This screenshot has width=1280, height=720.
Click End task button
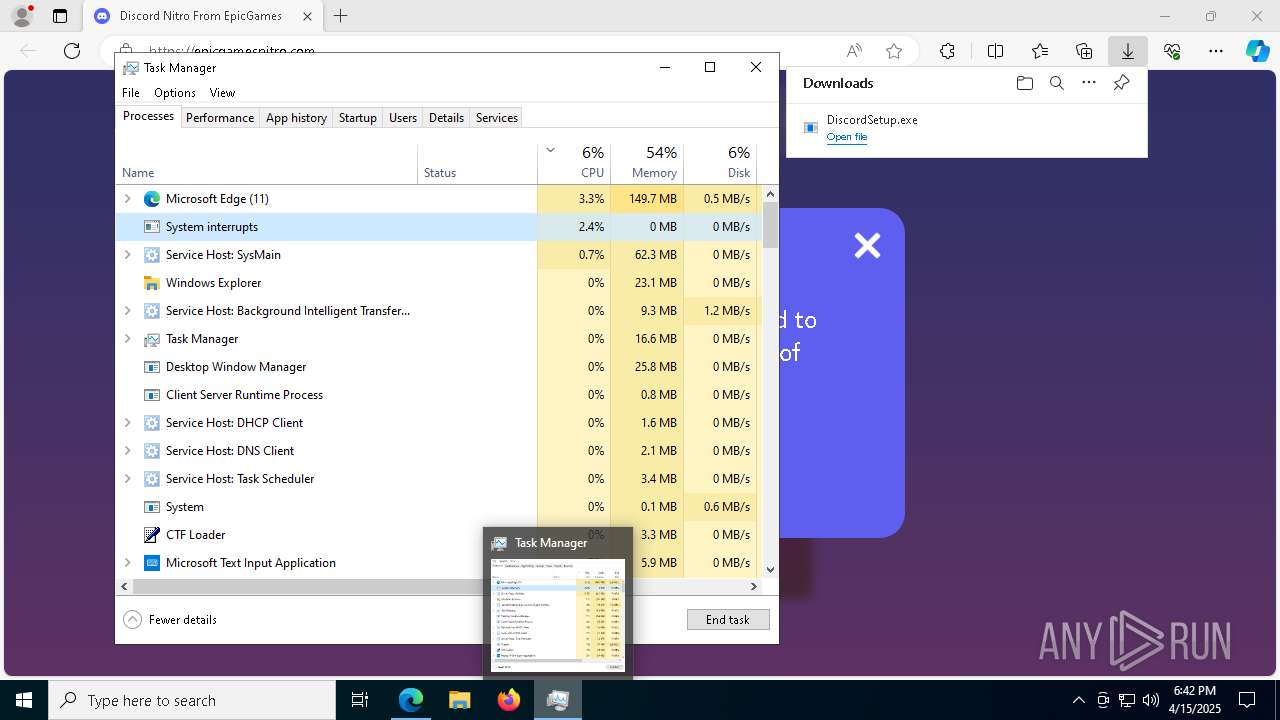[x=728, y=620]
